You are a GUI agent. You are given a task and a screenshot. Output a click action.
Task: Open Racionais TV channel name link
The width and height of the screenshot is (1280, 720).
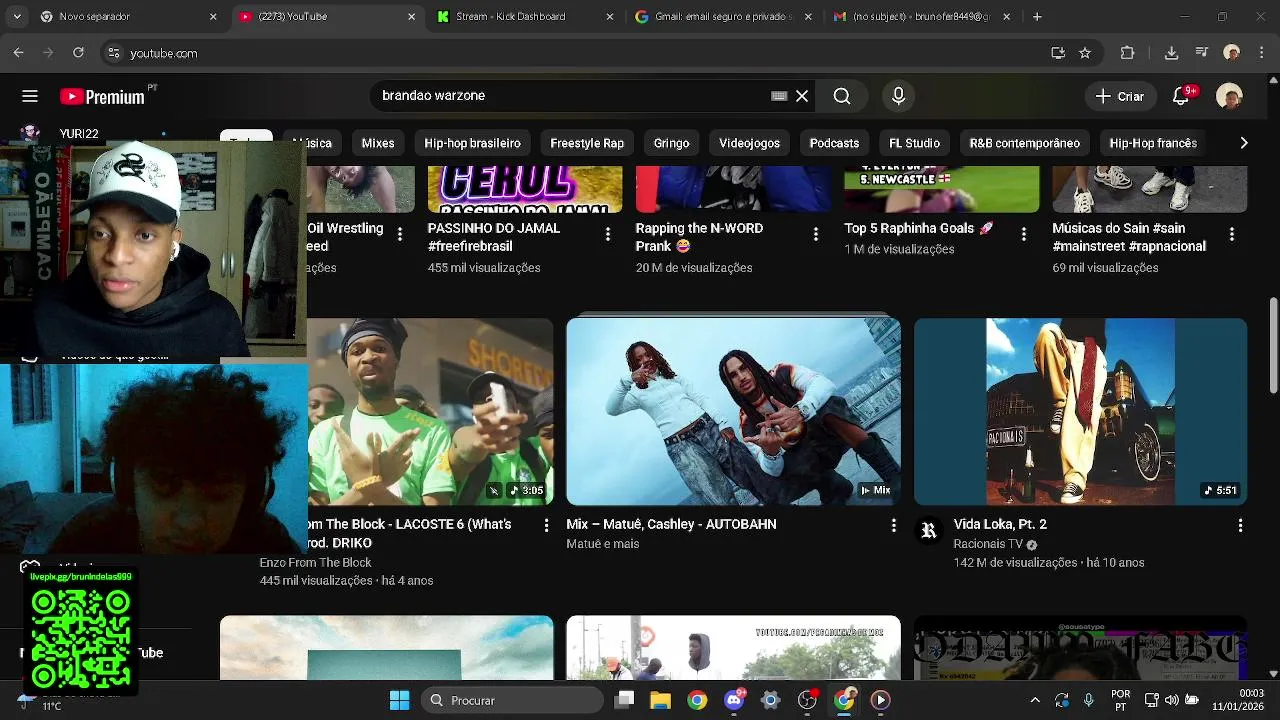click(x=988, y=544)
